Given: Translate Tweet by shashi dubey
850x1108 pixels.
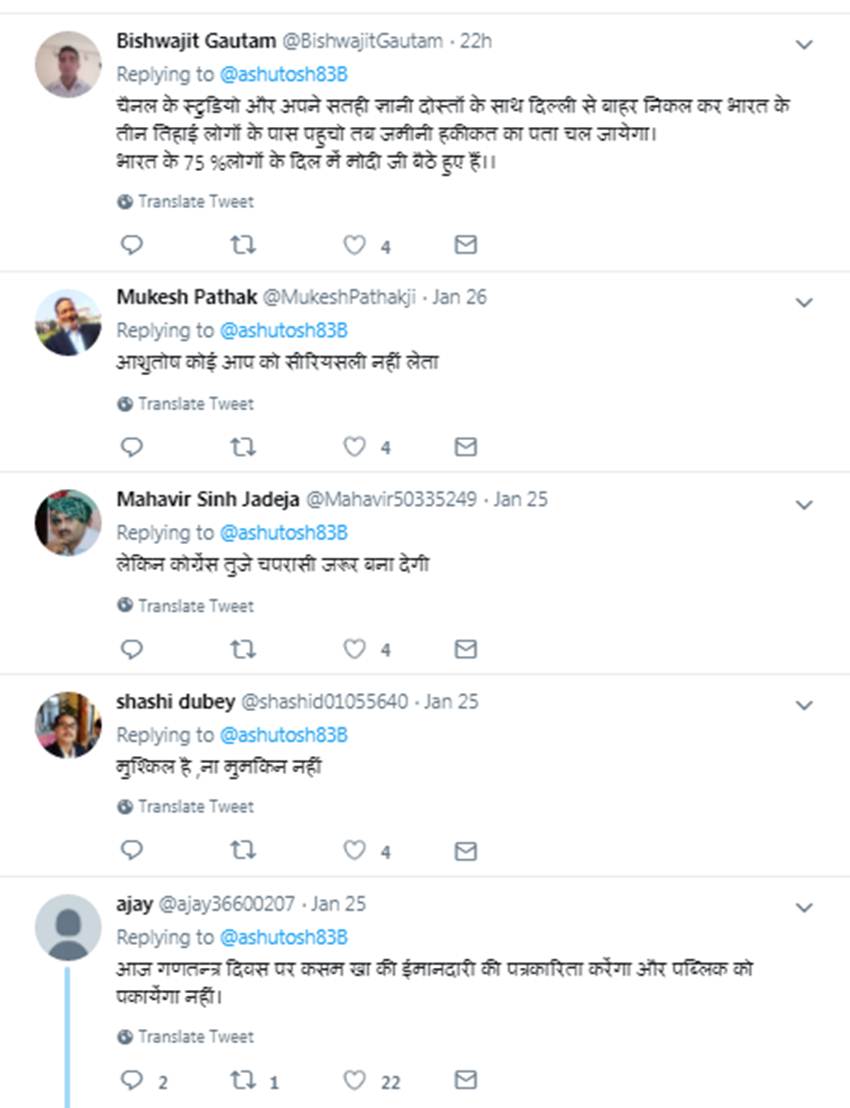Looking at the screenshot, I should [x=196, y=807].
